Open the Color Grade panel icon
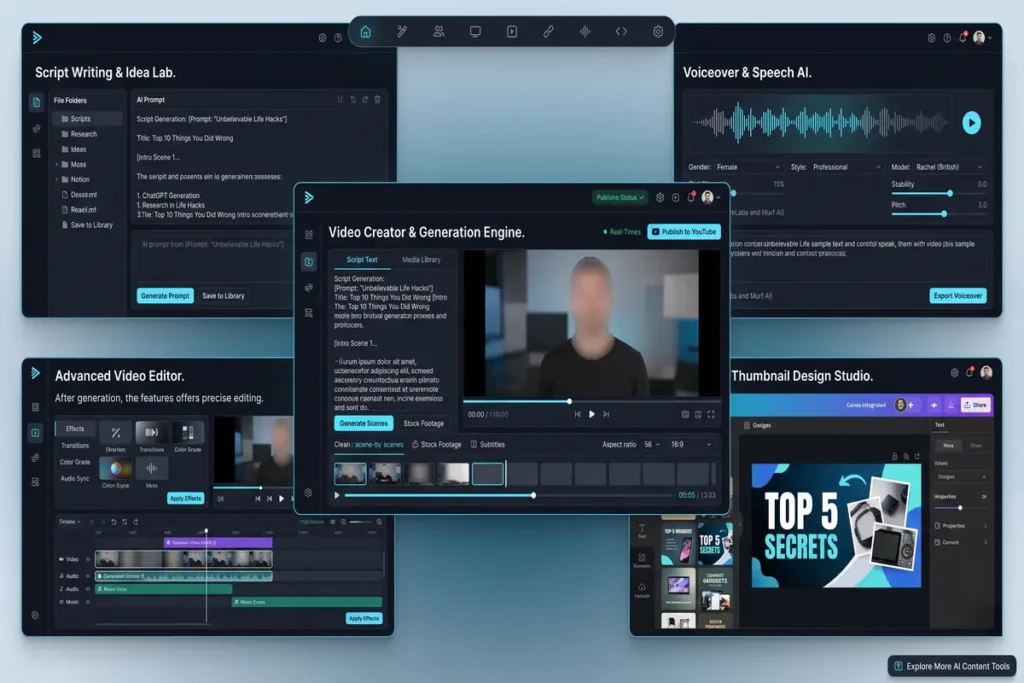This screenshot has height=683, width=1024. click(187, 433)
